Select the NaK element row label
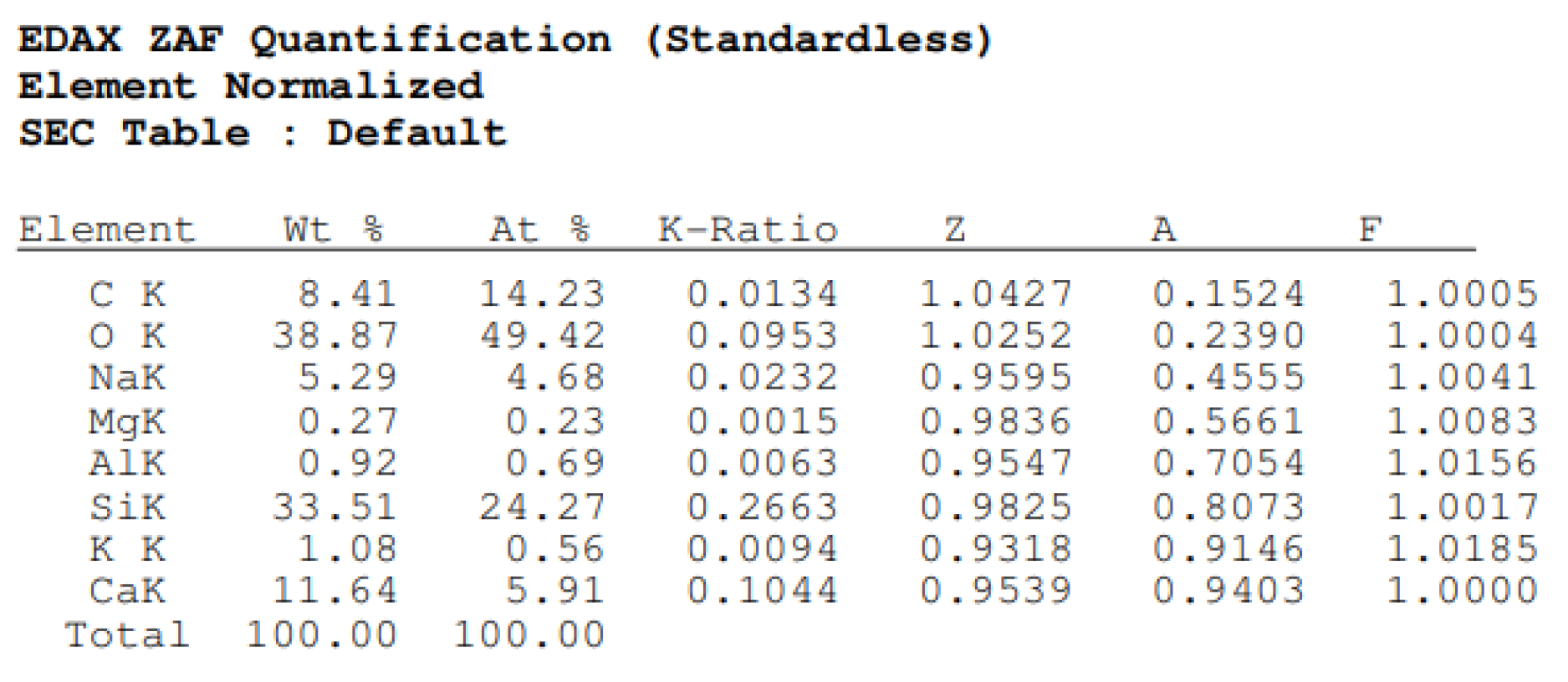Screen dimensions: 1568x682 tap(127, 378)
